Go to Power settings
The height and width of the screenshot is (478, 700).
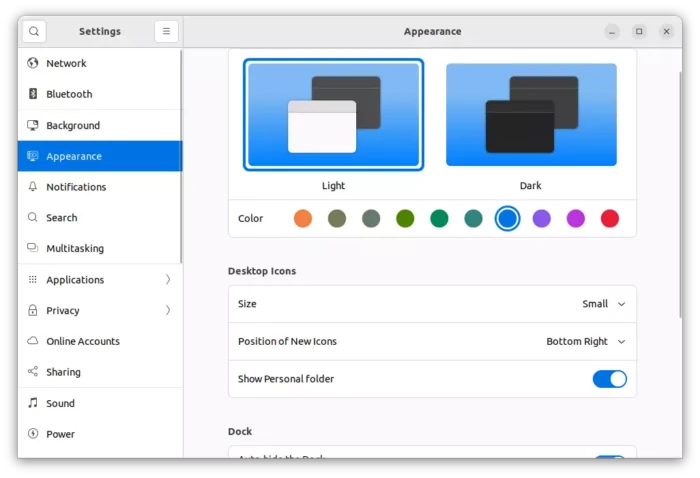[100, 434]
